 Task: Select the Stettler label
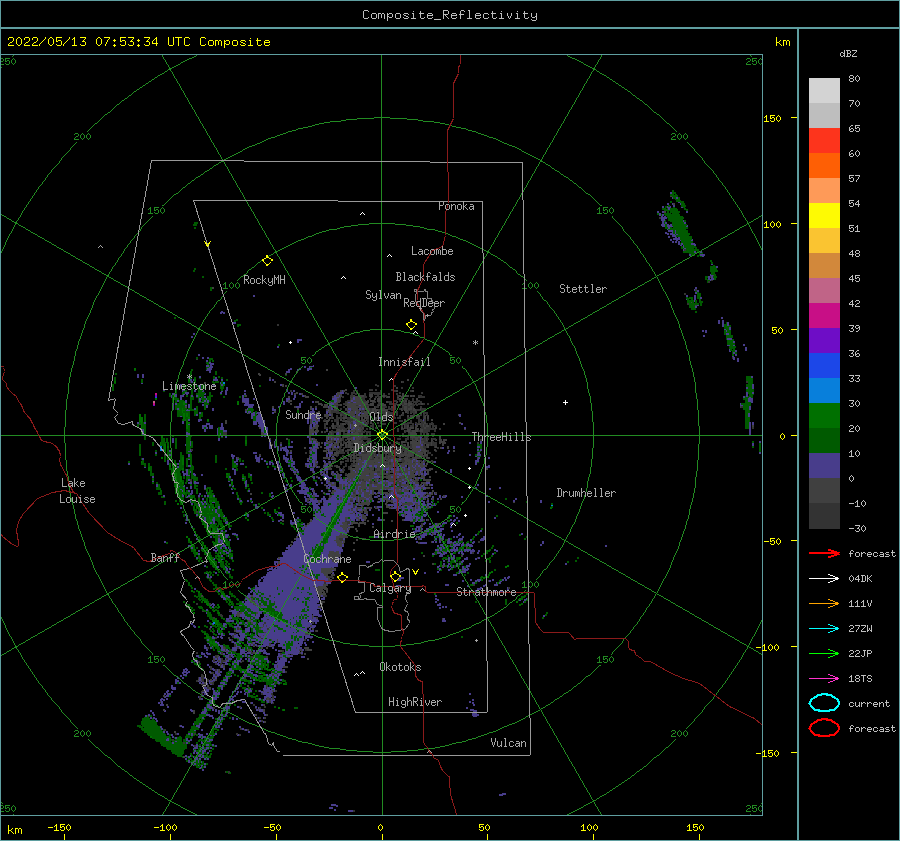click(x=583, y=289)
